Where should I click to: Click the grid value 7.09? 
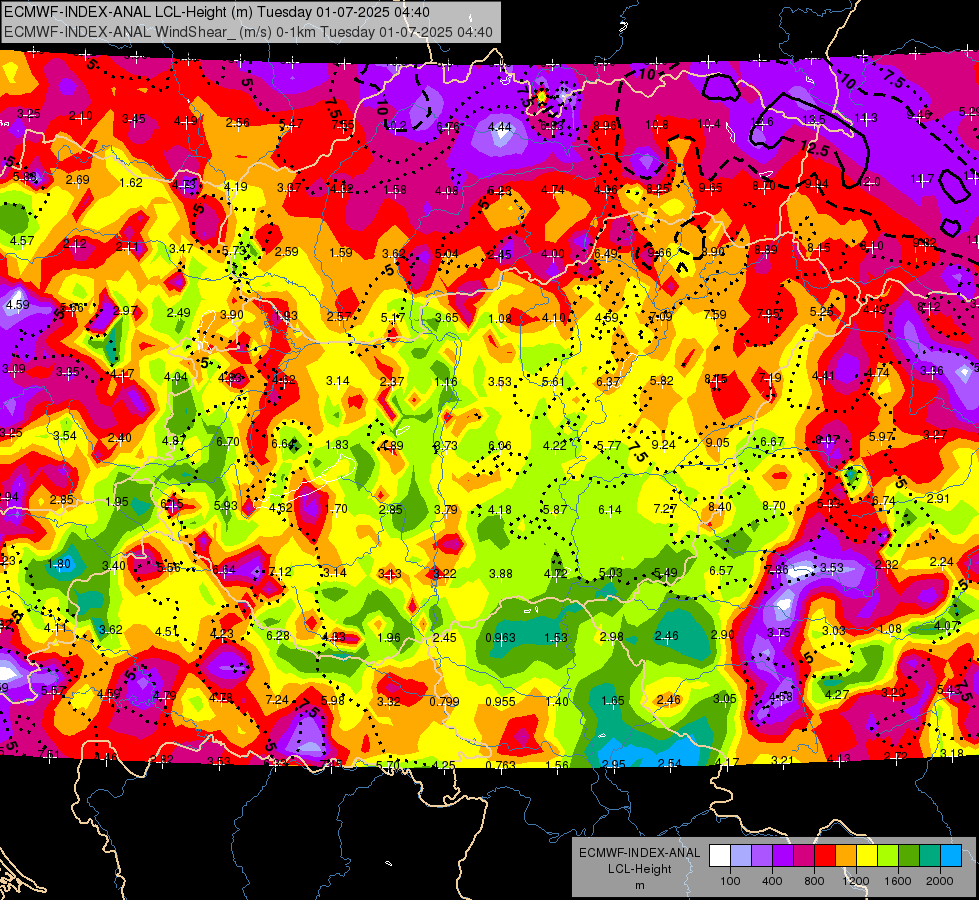[661, 316]
